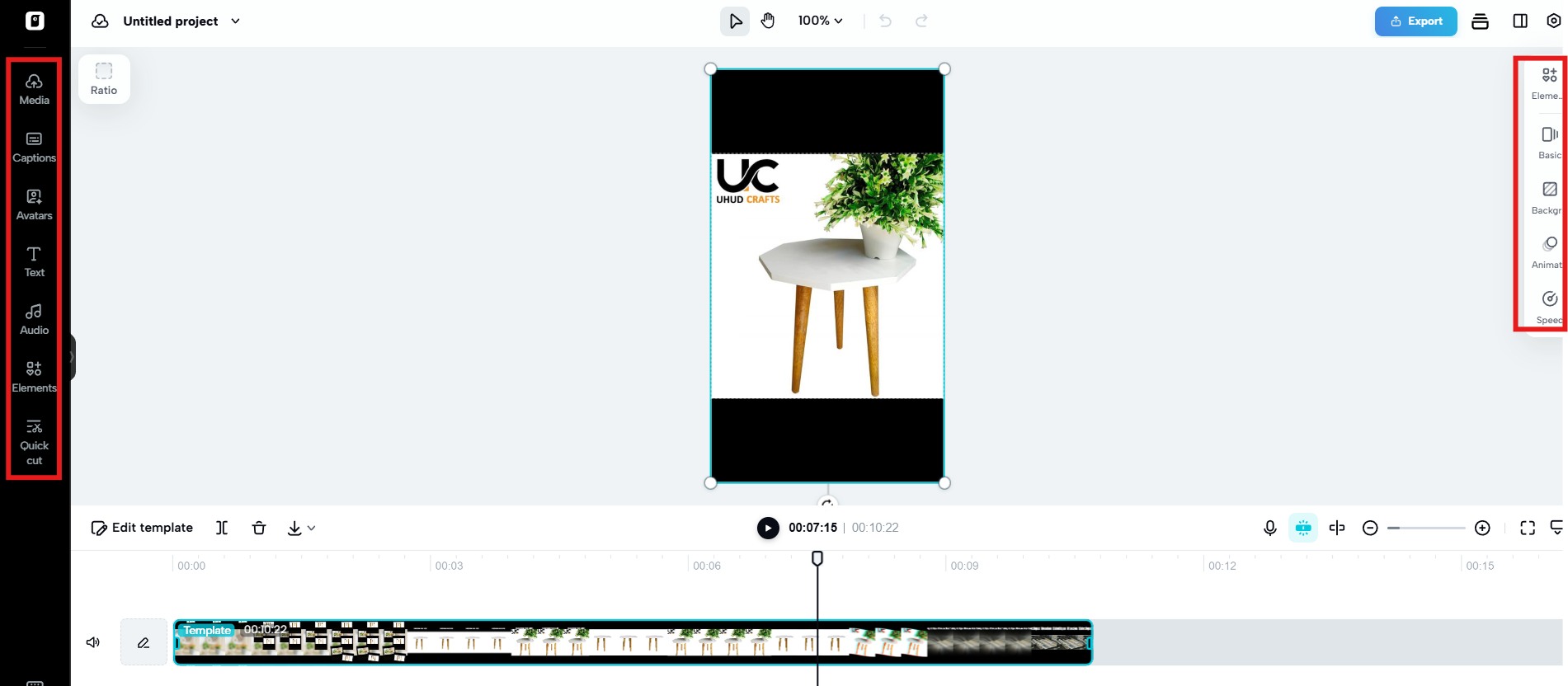
Task: Expand the download options arrow
Action: [311, 528]
